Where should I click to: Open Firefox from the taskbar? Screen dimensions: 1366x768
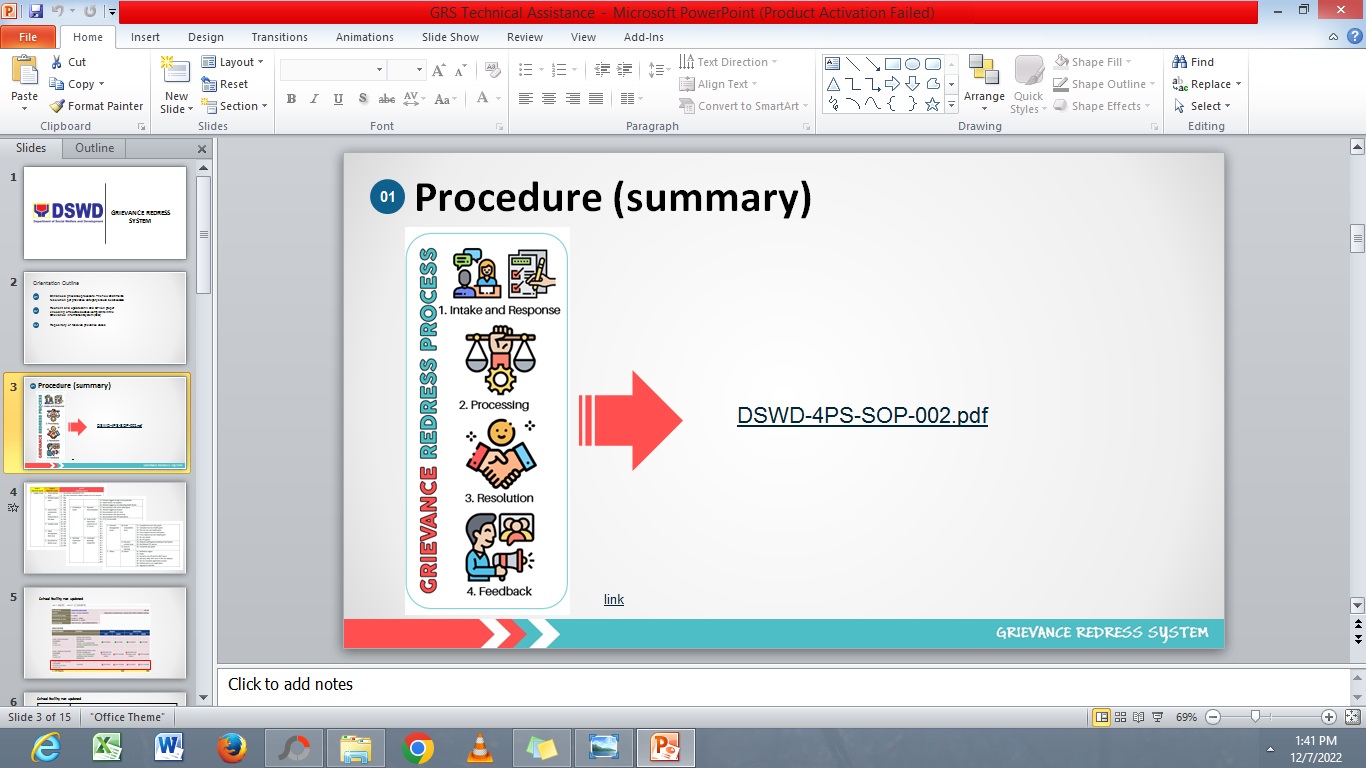[232, 748]
